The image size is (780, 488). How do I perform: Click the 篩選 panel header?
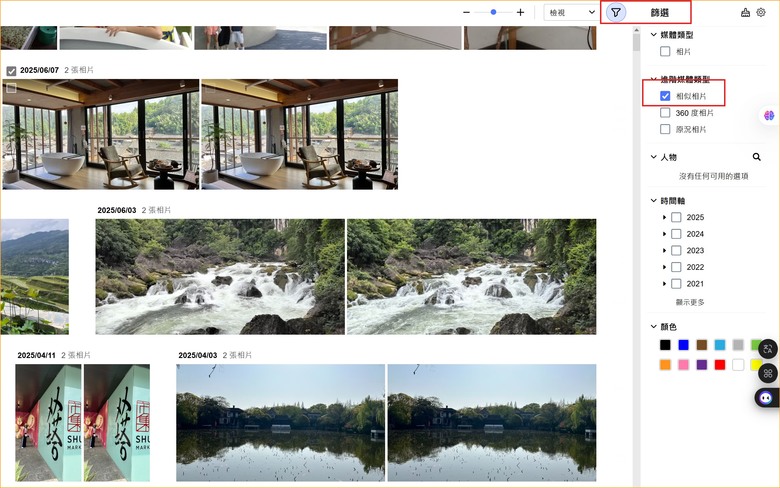point(660,13)
